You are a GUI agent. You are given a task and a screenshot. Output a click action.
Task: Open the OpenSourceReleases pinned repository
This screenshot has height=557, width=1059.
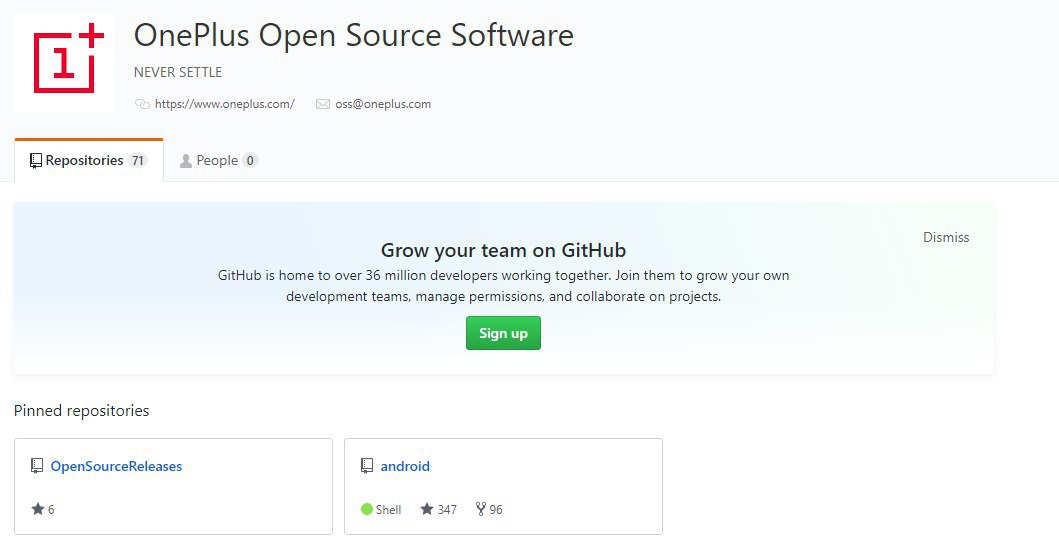[116, 467]
